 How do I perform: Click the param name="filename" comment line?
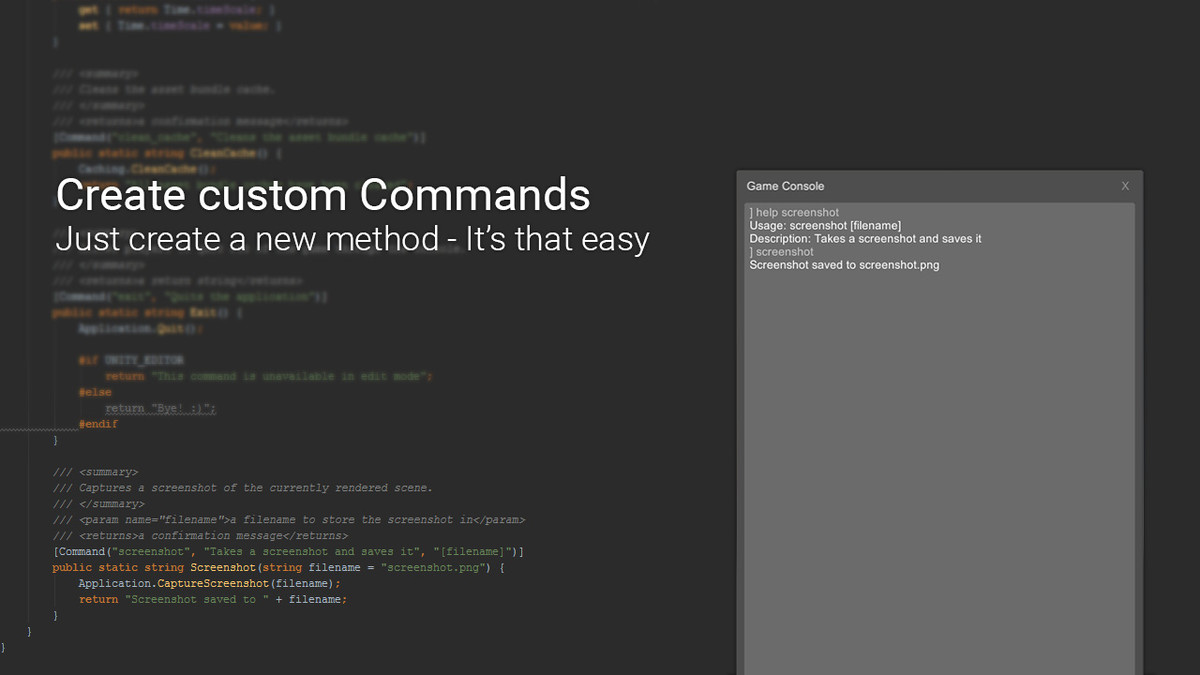pos(289,520)
